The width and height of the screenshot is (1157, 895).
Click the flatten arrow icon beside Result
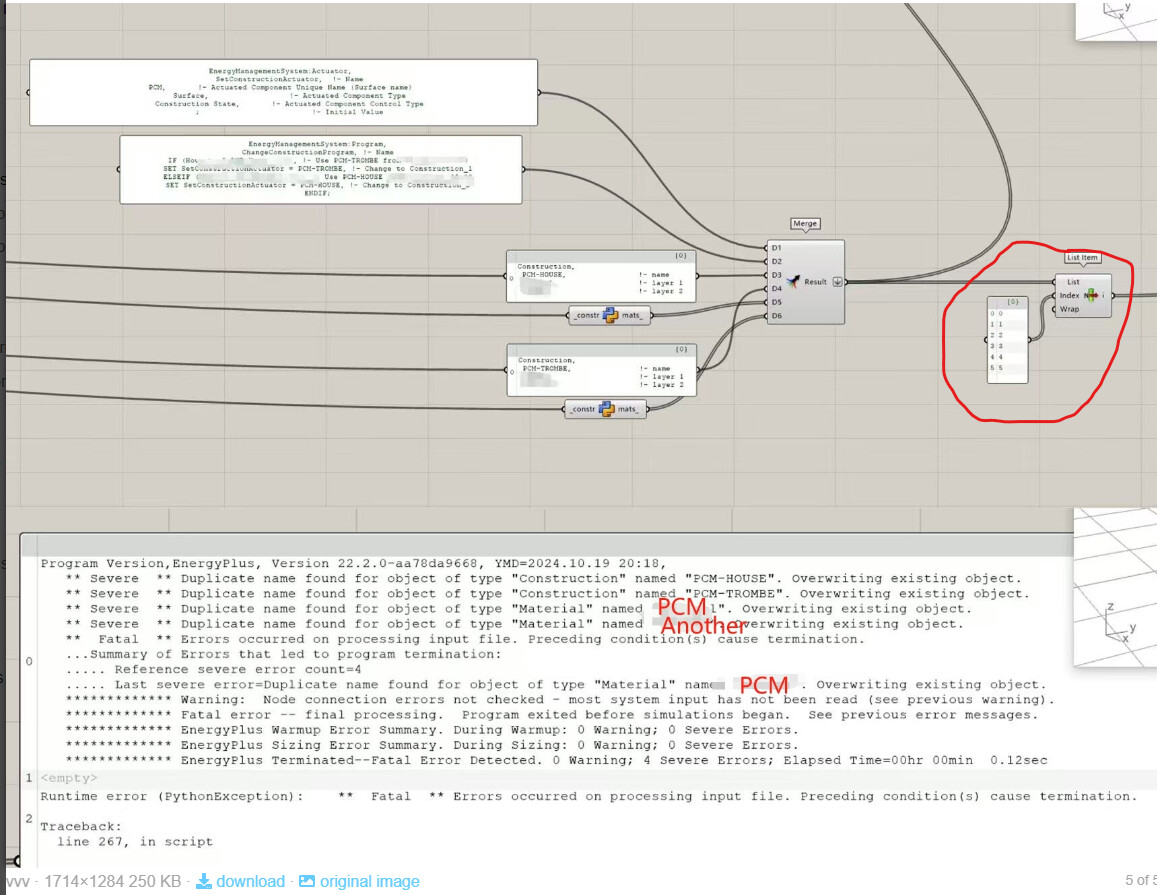click(x=837, y=282)
